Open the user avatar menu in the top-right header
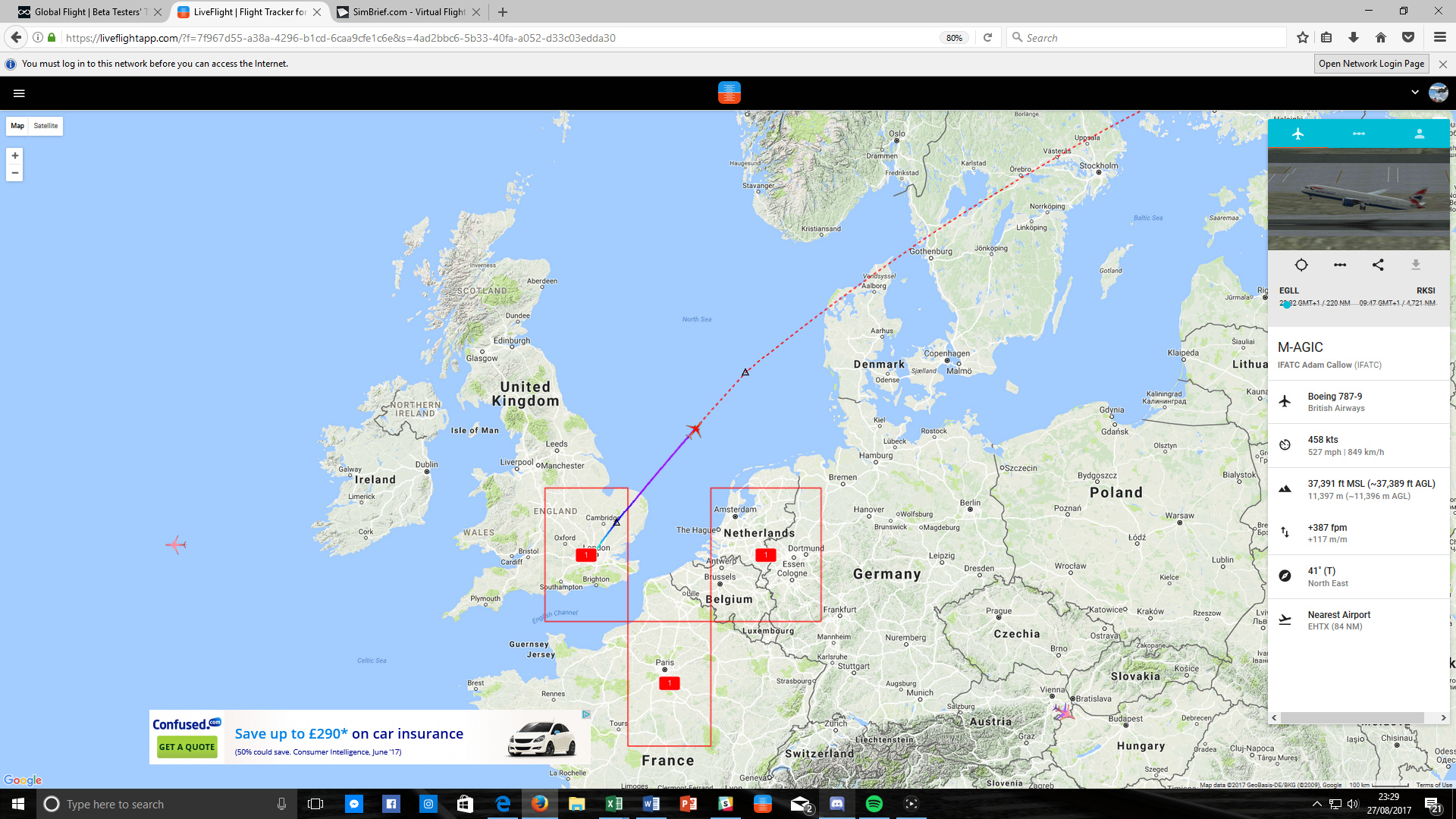Image resolution: width=1456 pixels, height=819 pixels. click(1438, 93)
